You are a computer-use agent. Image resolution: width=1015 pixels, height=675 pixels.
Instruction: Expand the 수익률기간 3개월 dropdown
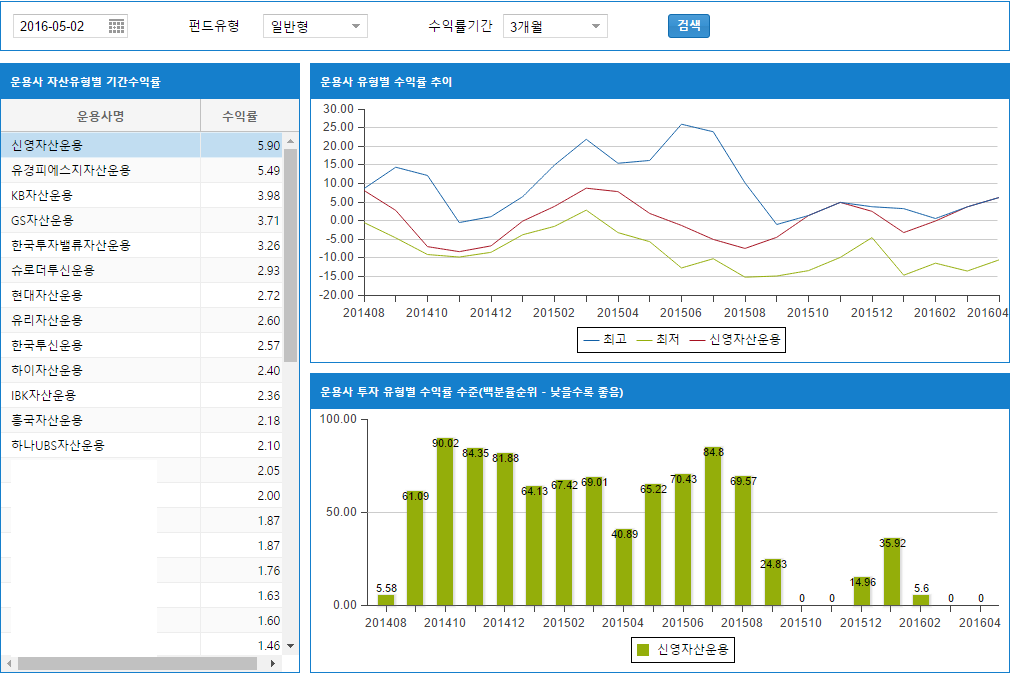coord(555,27)
